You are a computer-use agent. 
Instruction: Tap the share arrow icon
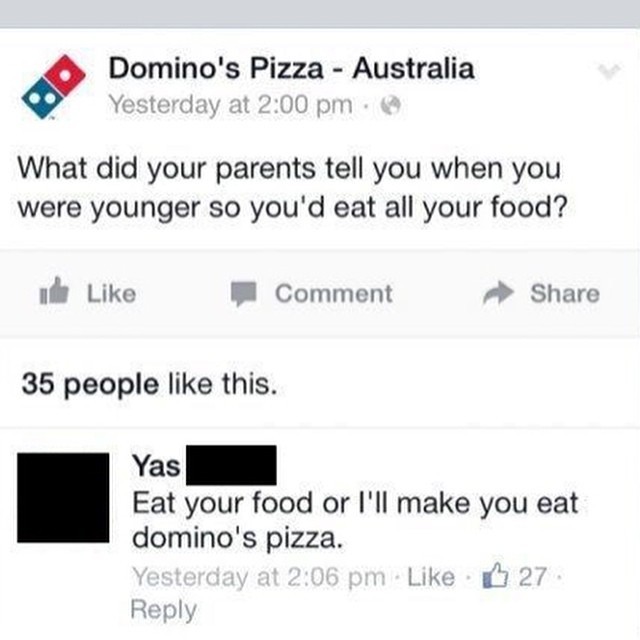[x=498, y=293]
